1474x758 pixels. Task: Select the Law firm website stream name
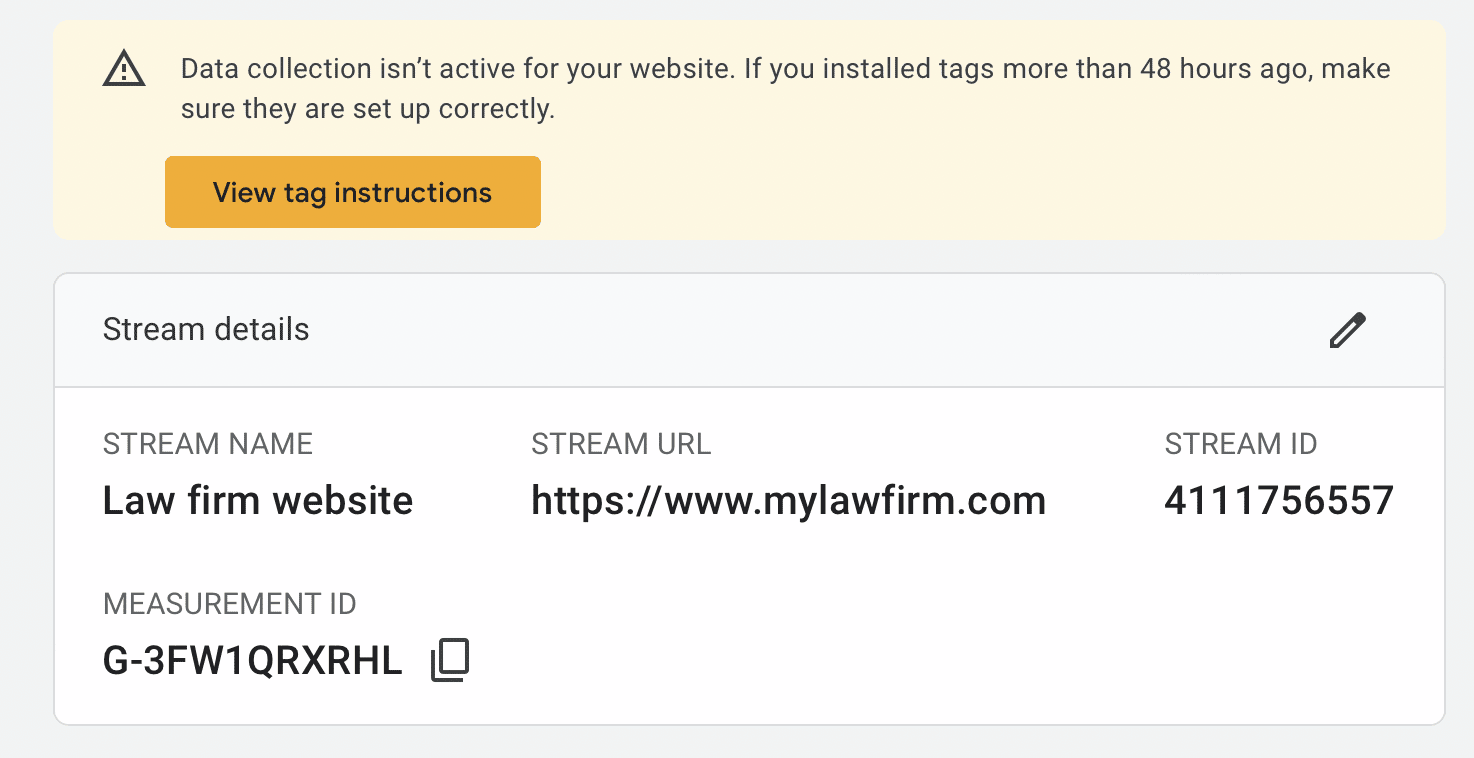[258, 500]
